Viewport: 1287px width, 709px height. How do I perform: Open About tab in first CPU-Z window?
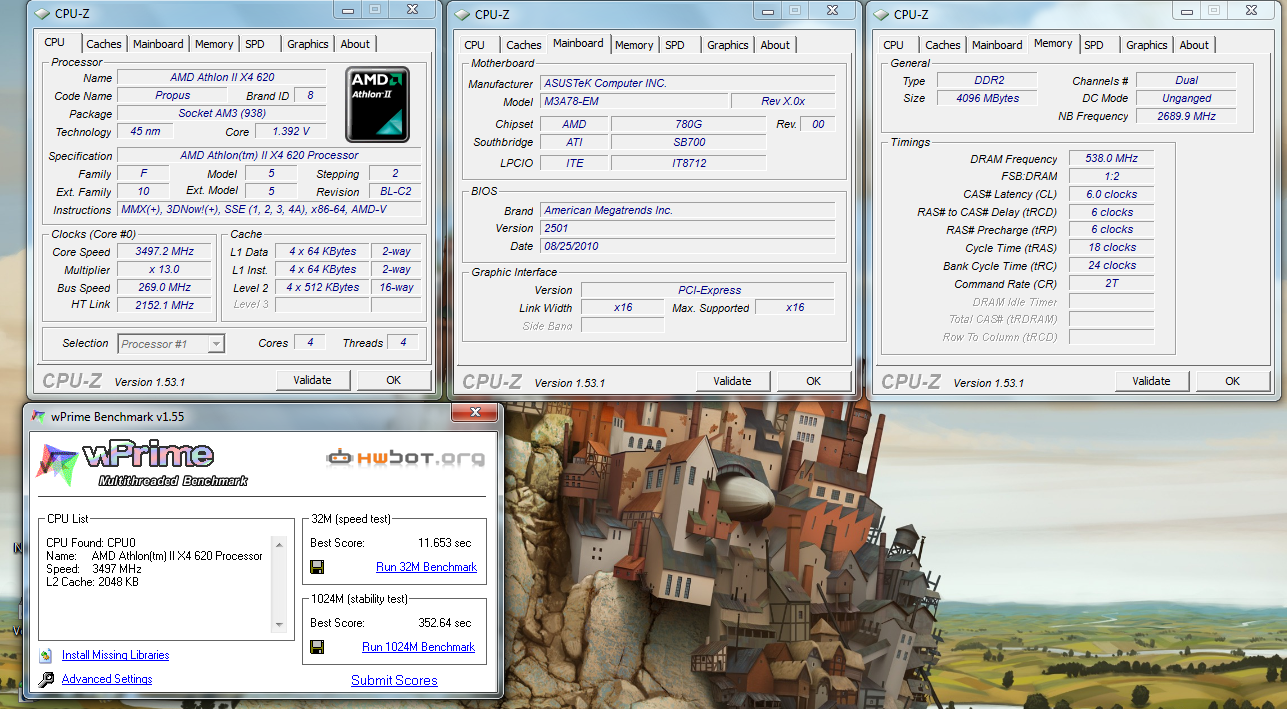[355, 44]
